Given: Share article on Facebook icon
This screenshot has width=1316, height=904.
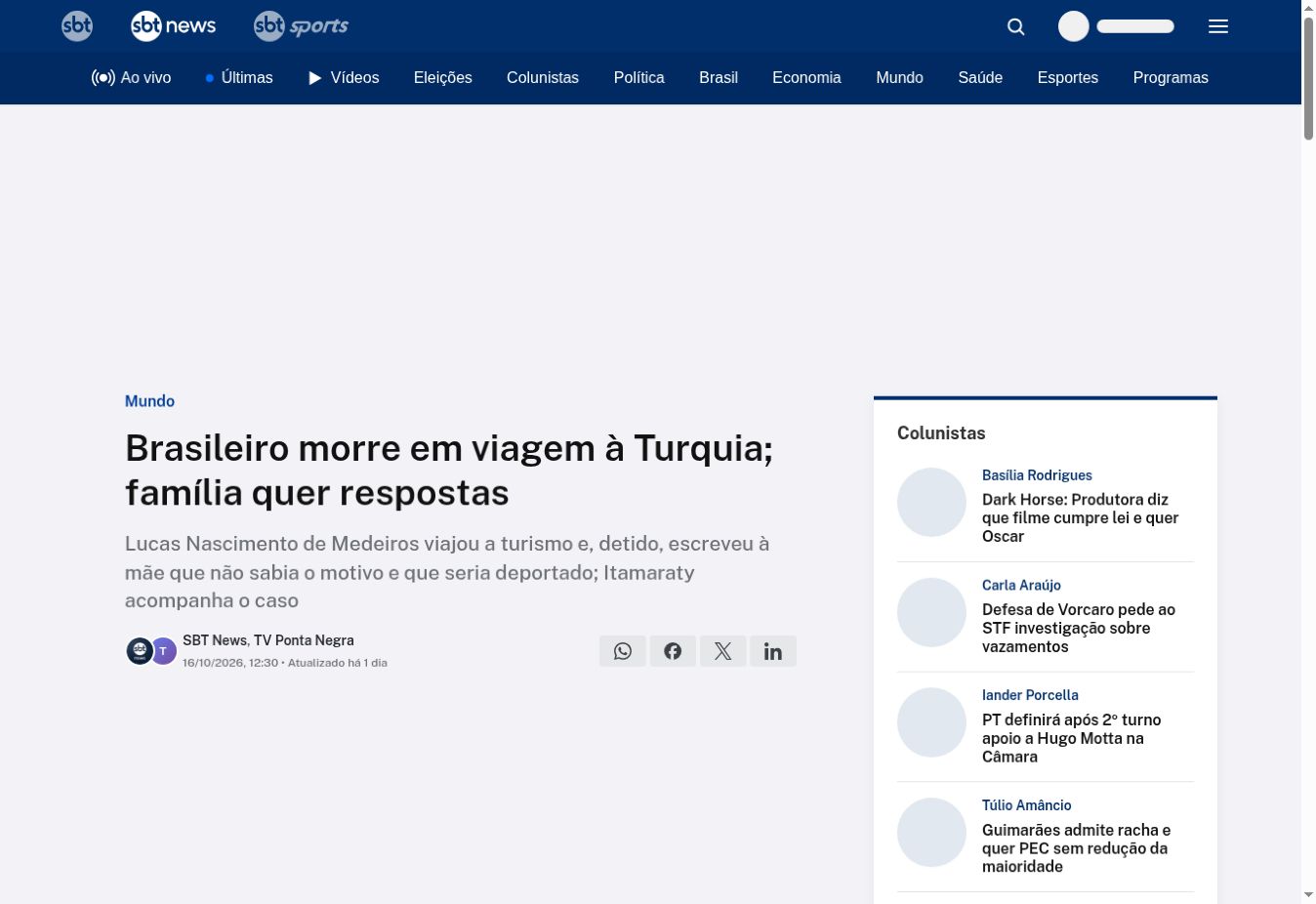Looking at the screenshot, I should click(x=673, y=651).
